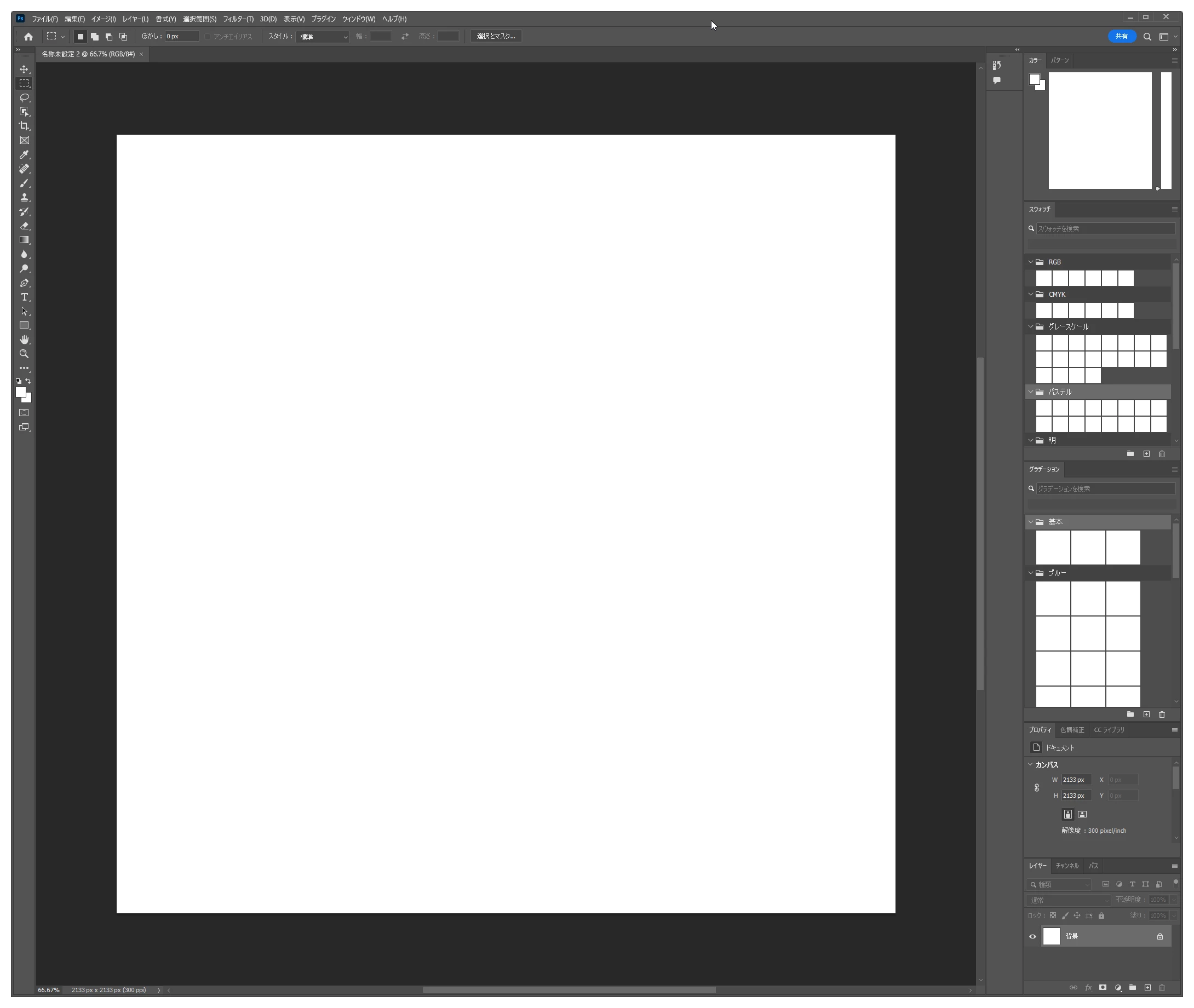Collapse the グレースケール swatch group
This screenshot has height=1008, width=1194.
click(x=1031, y=327)
